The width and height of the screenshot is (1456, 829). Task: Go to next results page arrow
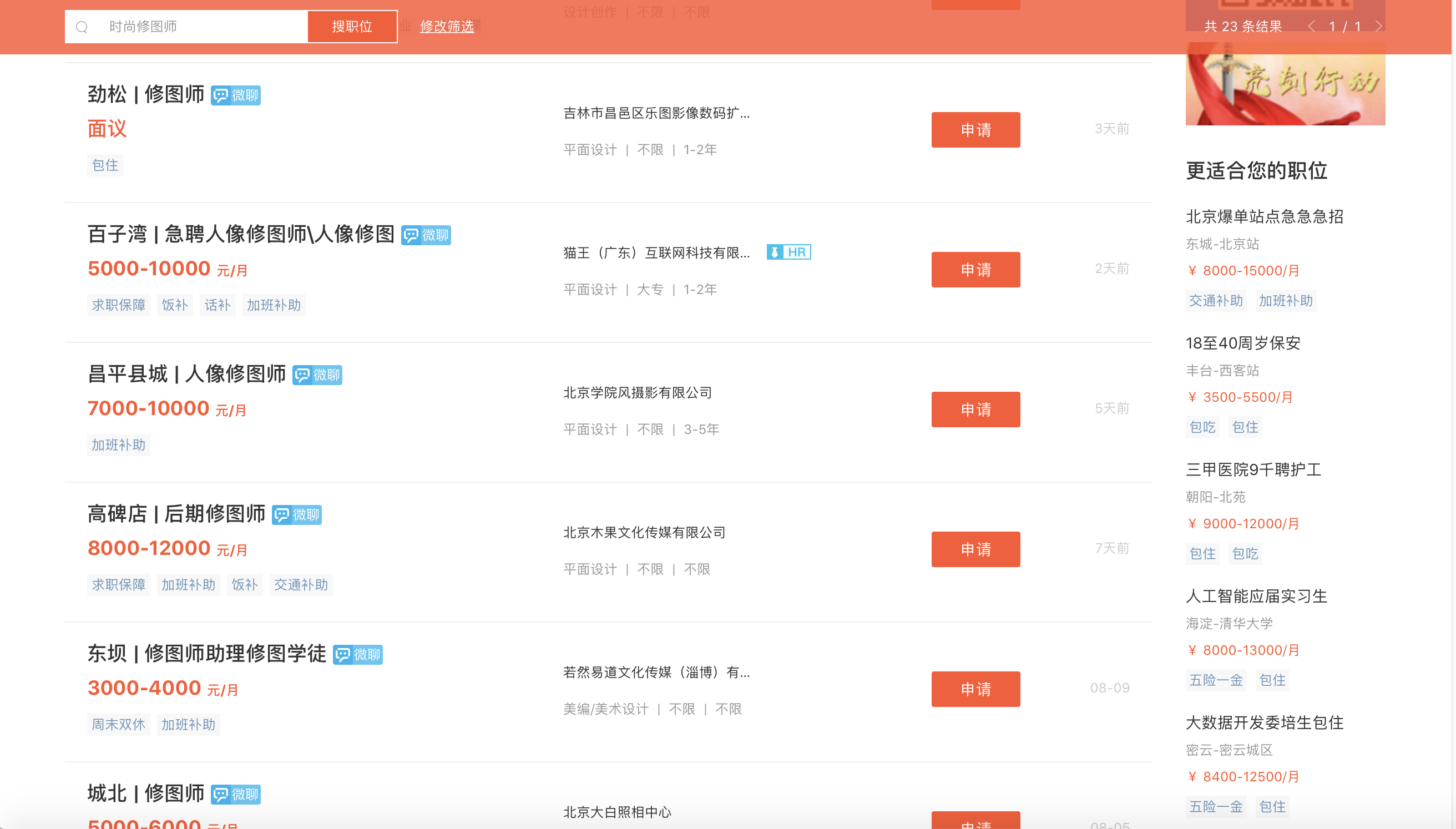pos(1378,26)
